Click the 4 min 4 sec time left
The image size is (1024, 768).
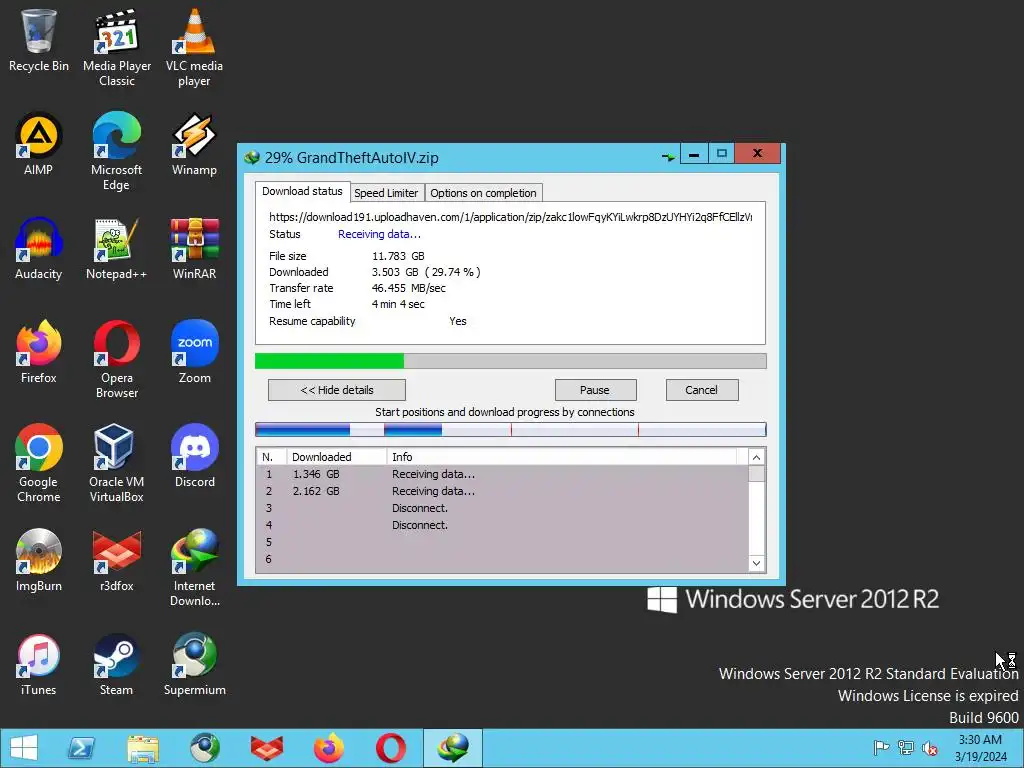pyautogui.click(x=398, y=304)
